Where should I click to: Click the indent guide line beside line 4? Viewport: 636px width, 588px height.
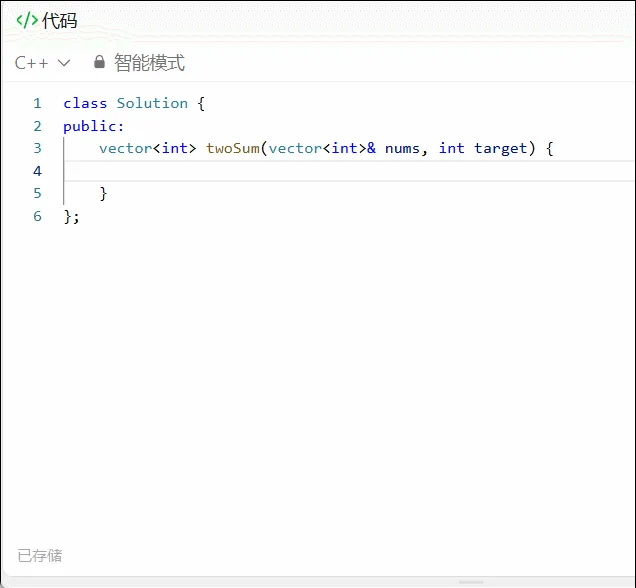(x=64, y=171)
